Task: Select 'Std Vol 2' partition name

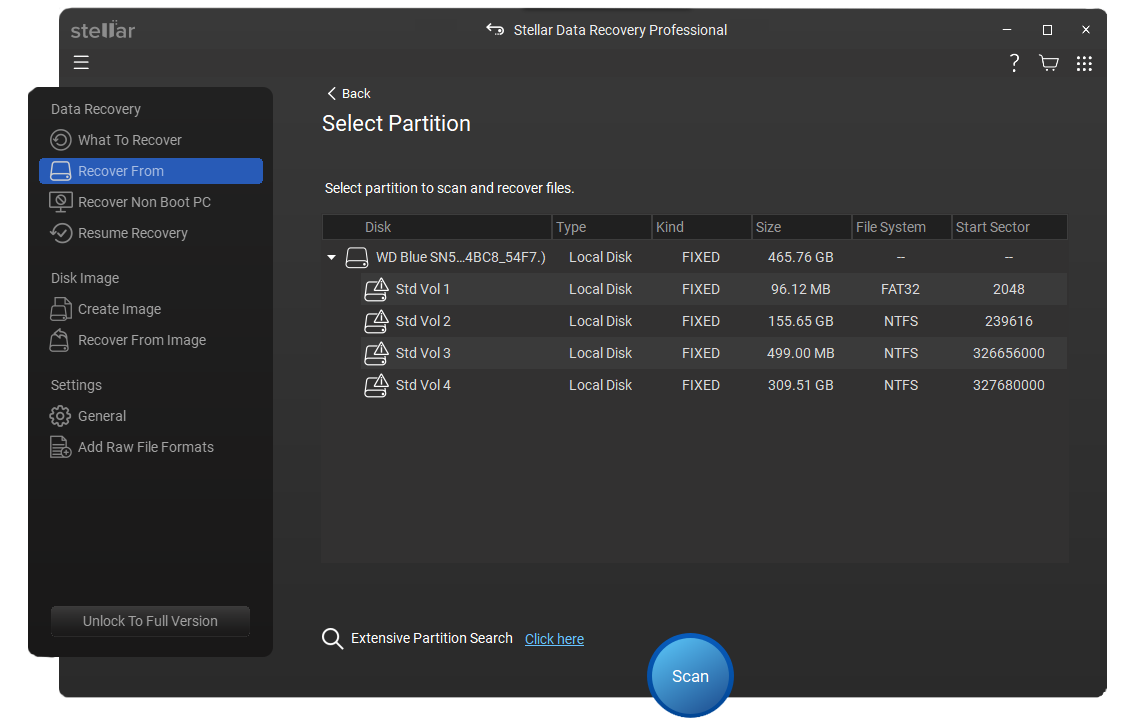Action: pyautogui.click(x=423, y=321)
